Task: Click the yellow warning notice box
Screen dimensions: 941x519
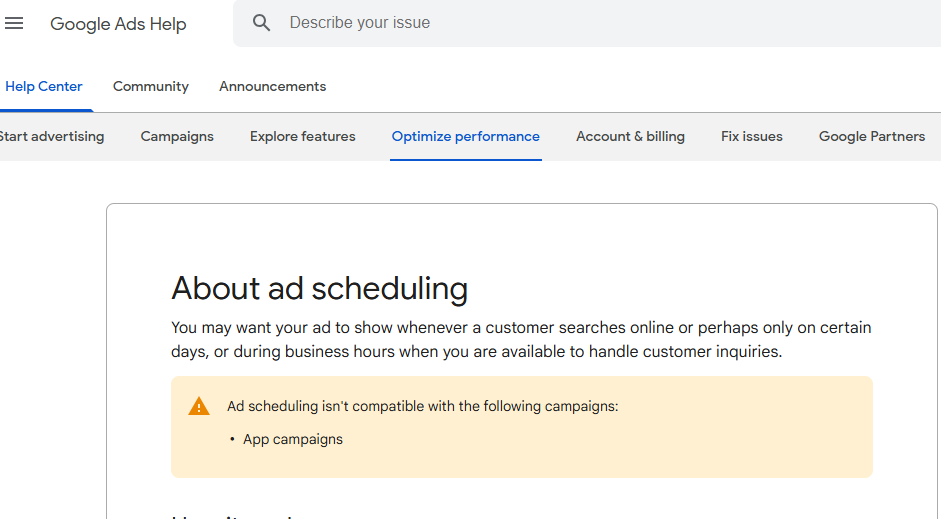Action: [x=522, y=427]
